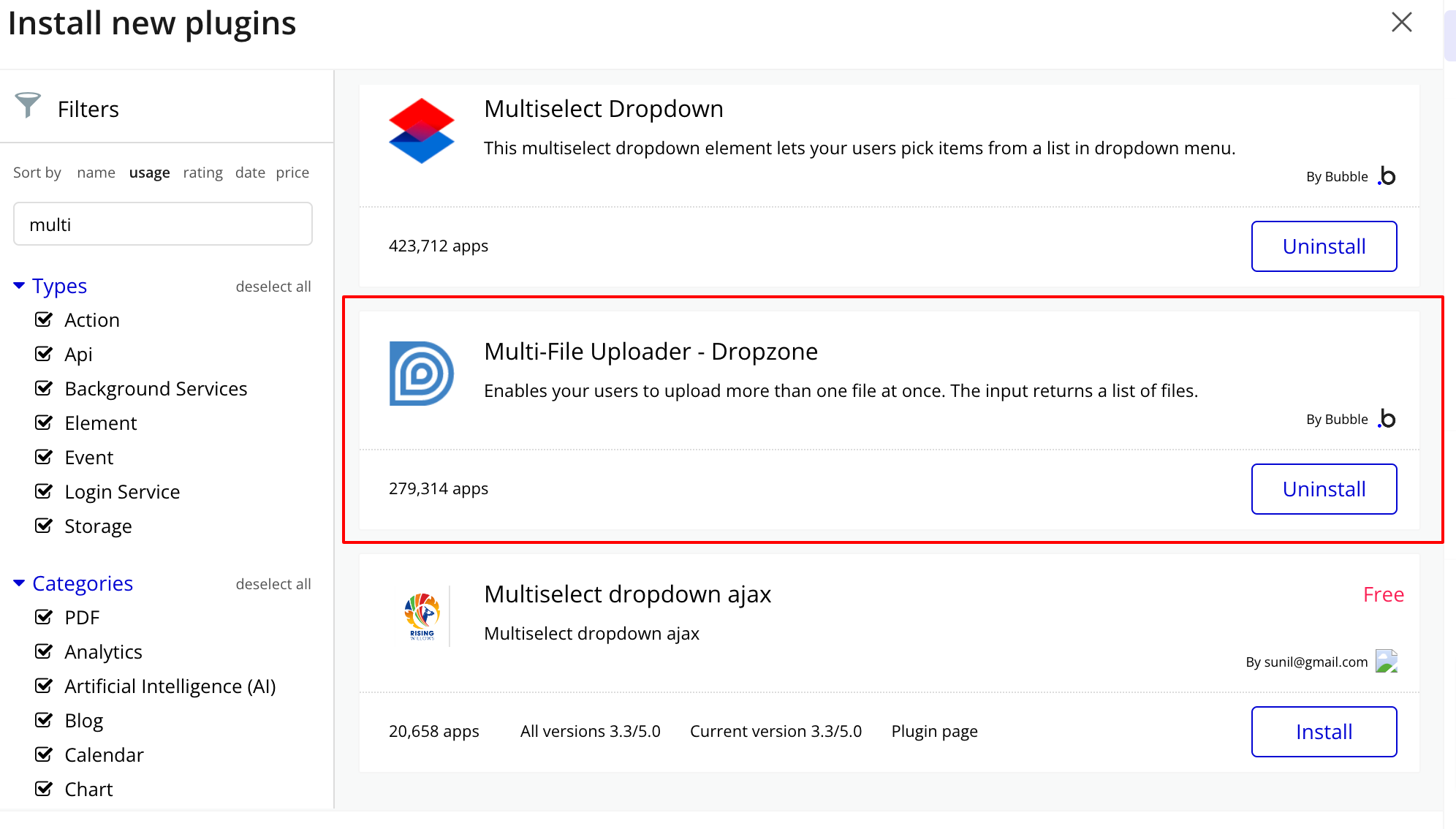Viewport: 1456px width, 829px height.
Task: Sort plugins by usage
Action: 149,173
